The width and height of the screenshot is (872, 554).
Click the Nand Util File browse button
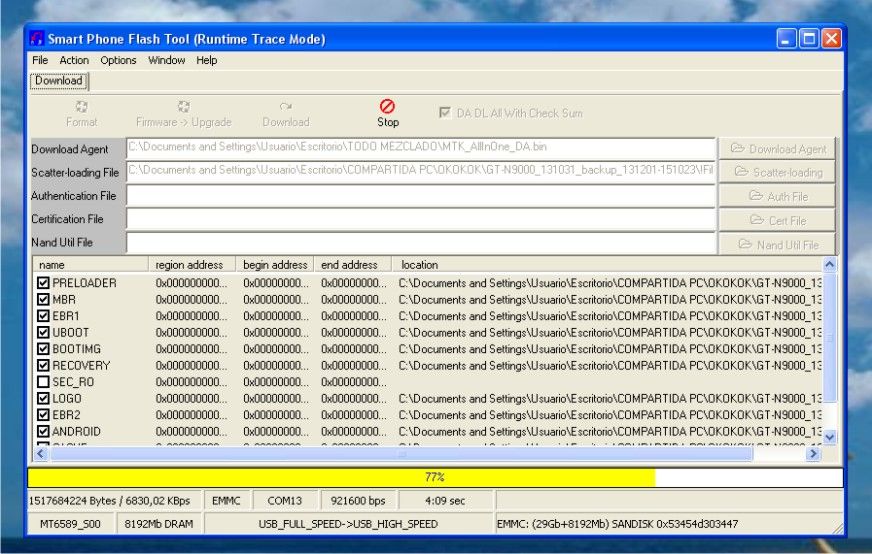pos(777,244)
